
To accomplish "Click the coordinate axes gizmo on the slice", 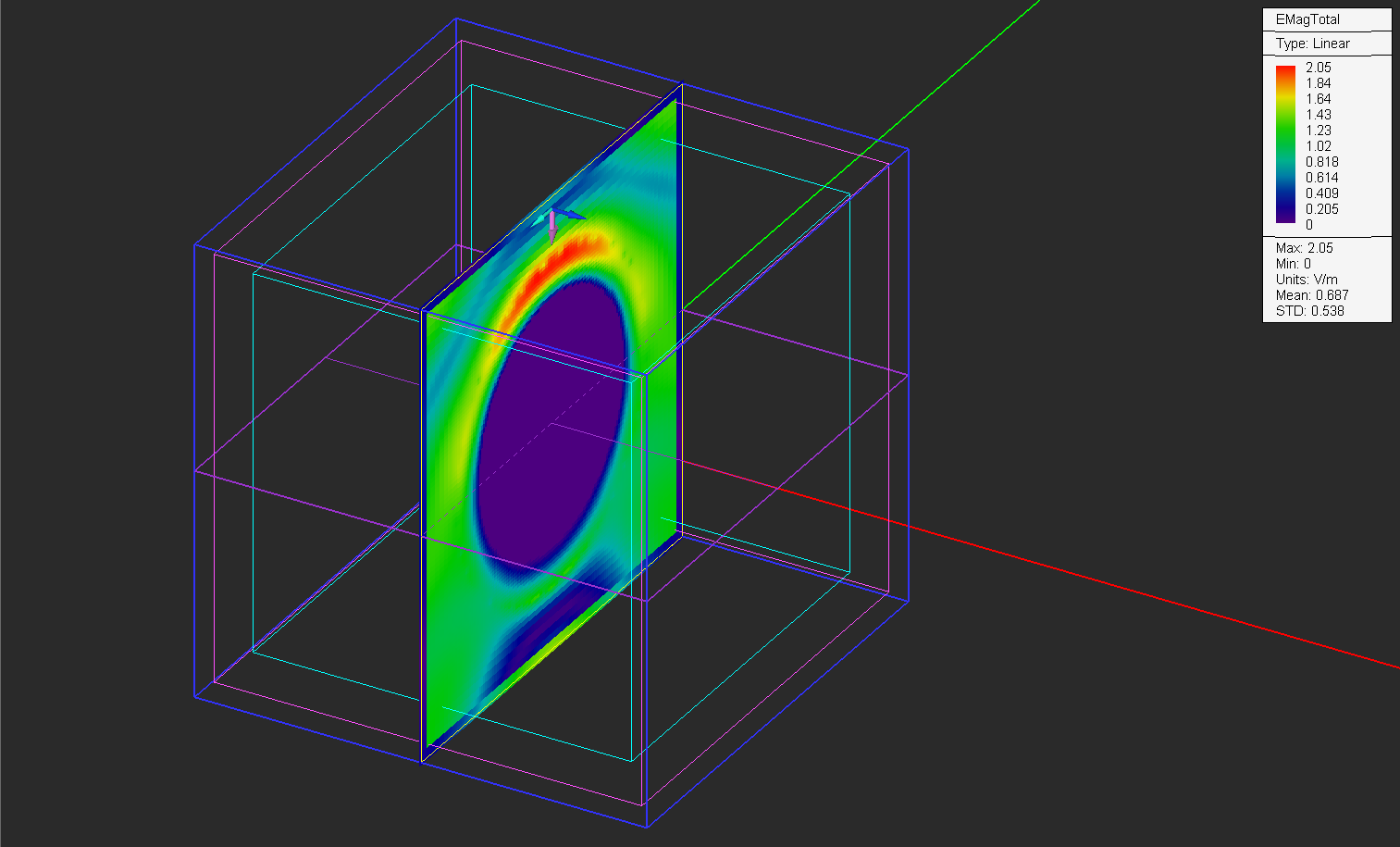I will (x=553, y=222).
